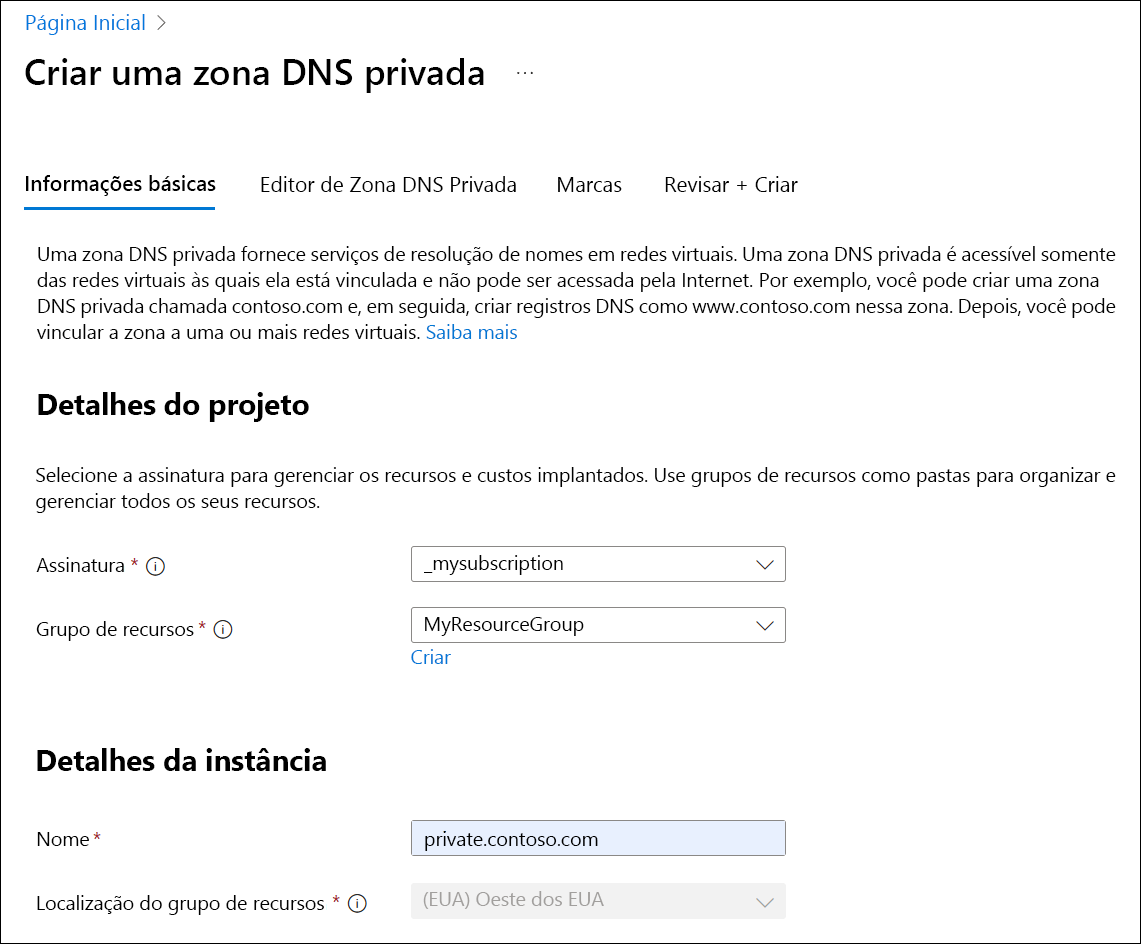1141x944 pixels.
Task: Click Criar to create a new resource group
Action: [430, 657]
